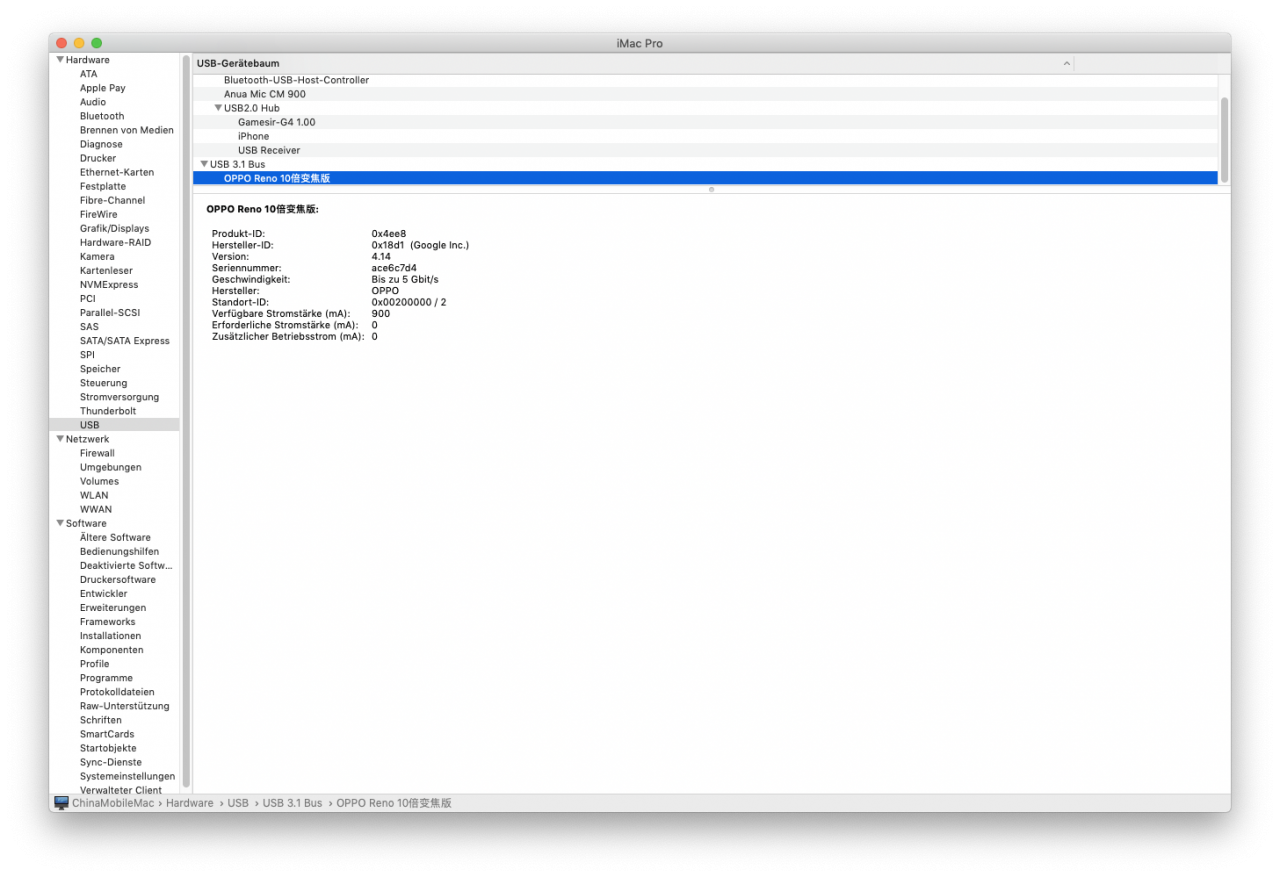Select FireWire in the sidebar
Screen dimensions: 1280x877
98,214
